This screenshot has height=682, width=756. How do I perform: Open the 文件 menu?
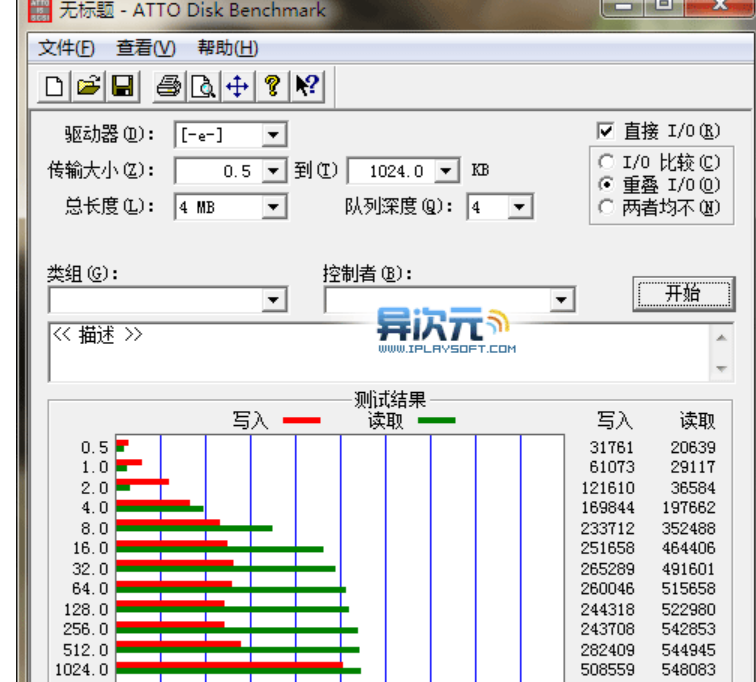click(66, 48)
